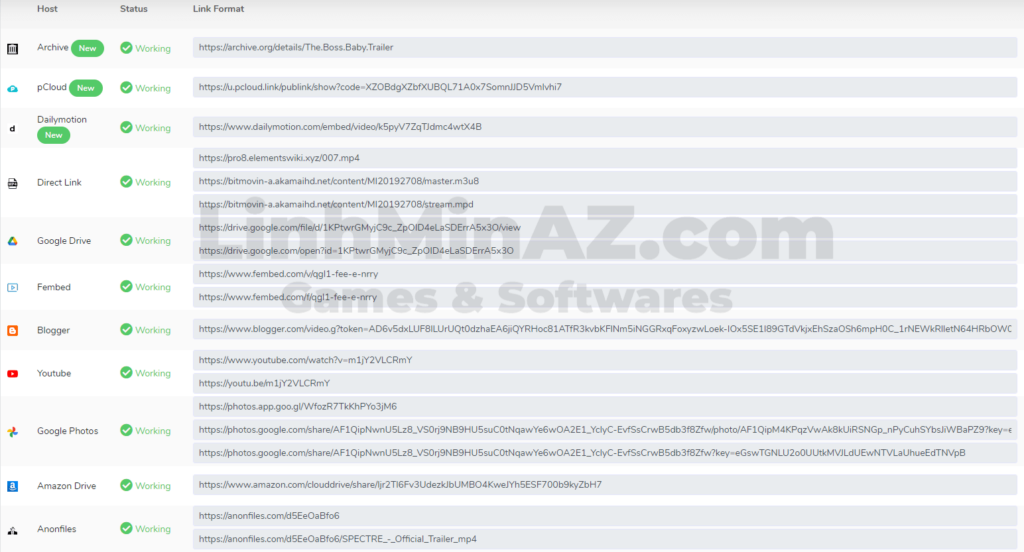Select the Blogger host name
Screen dimensions: 1024x552
(53, 331)
